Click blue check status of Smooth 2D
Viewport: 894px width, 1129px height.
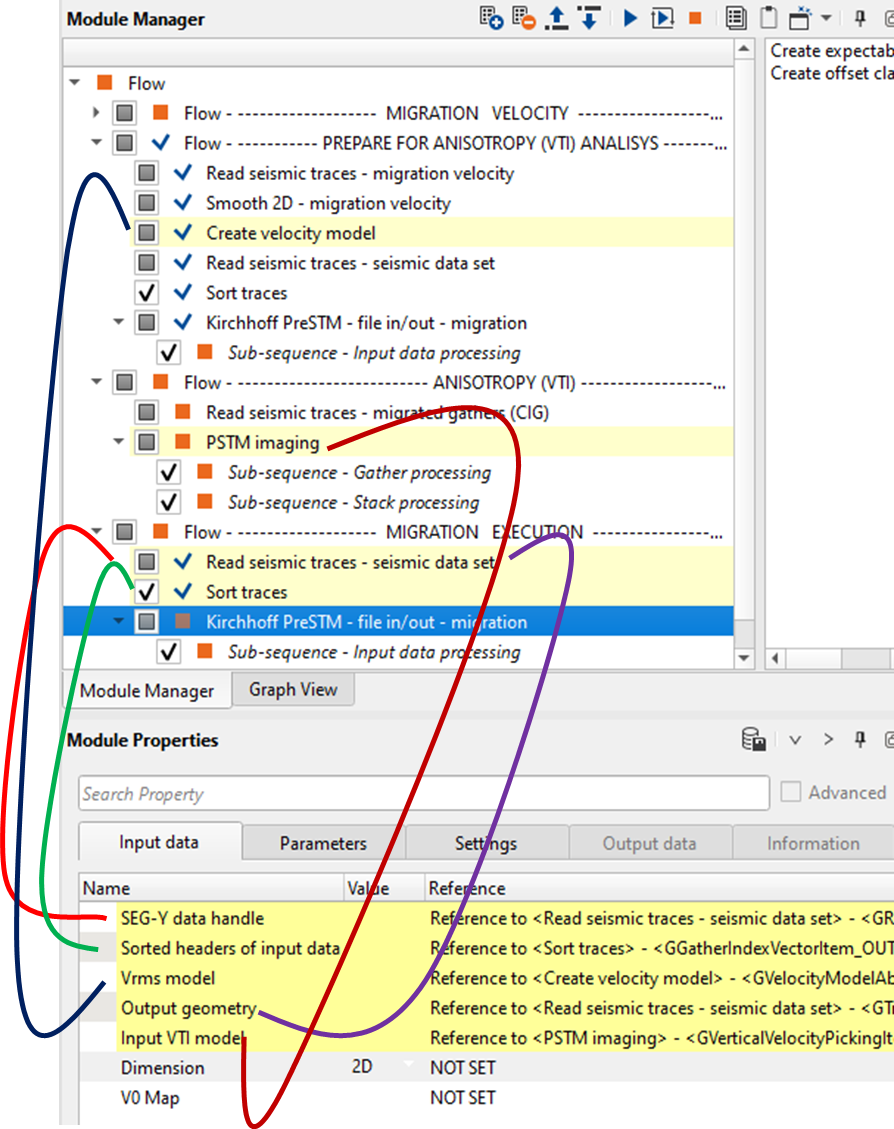click(x=183, y=202)
